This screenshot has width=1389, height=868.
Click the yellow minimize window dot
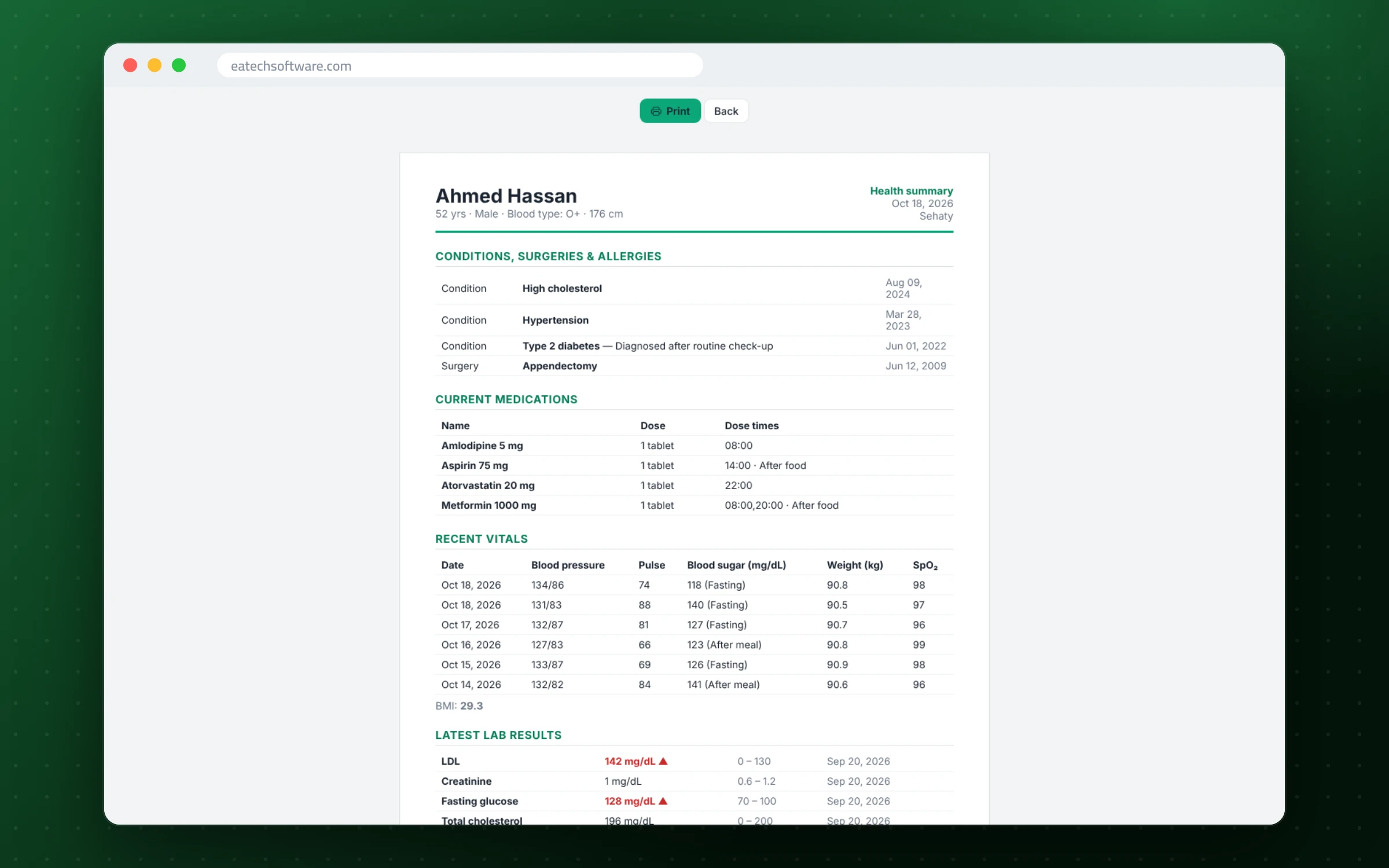(155, 65)
